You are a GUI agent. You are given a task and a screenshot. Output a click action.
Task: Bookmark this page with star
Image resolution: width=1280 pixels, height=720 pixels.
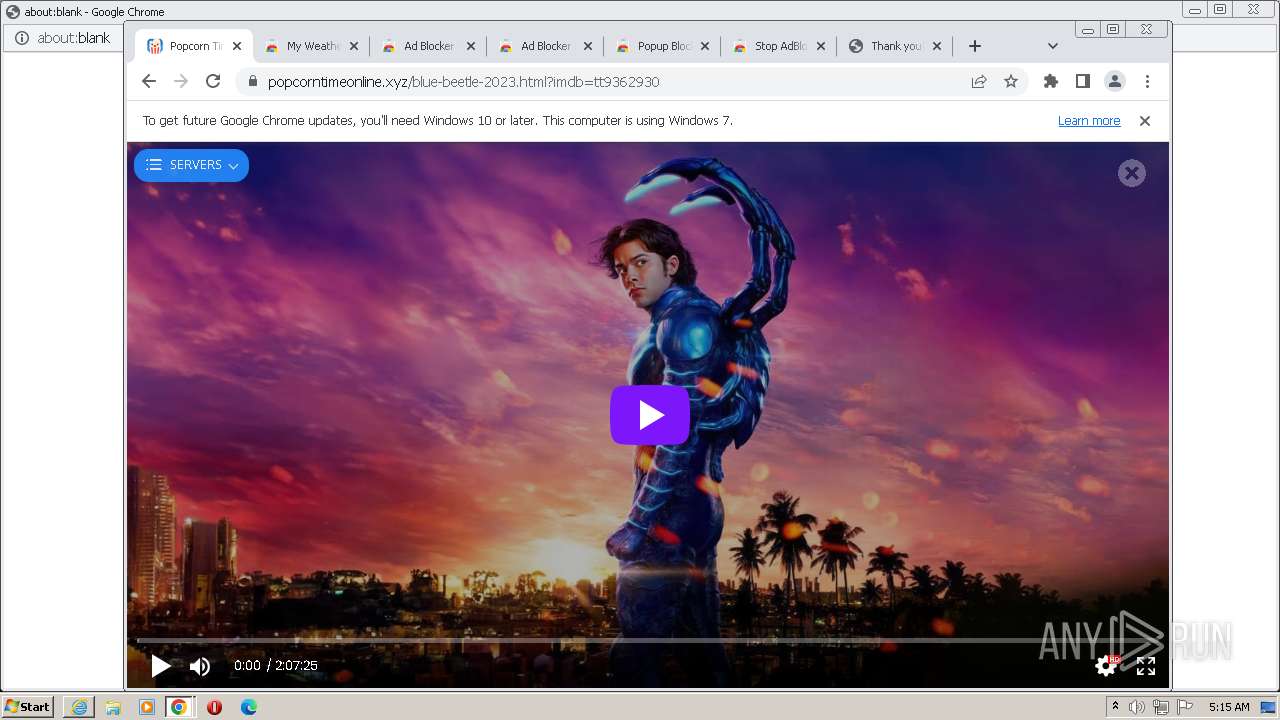click(1011, 82)
